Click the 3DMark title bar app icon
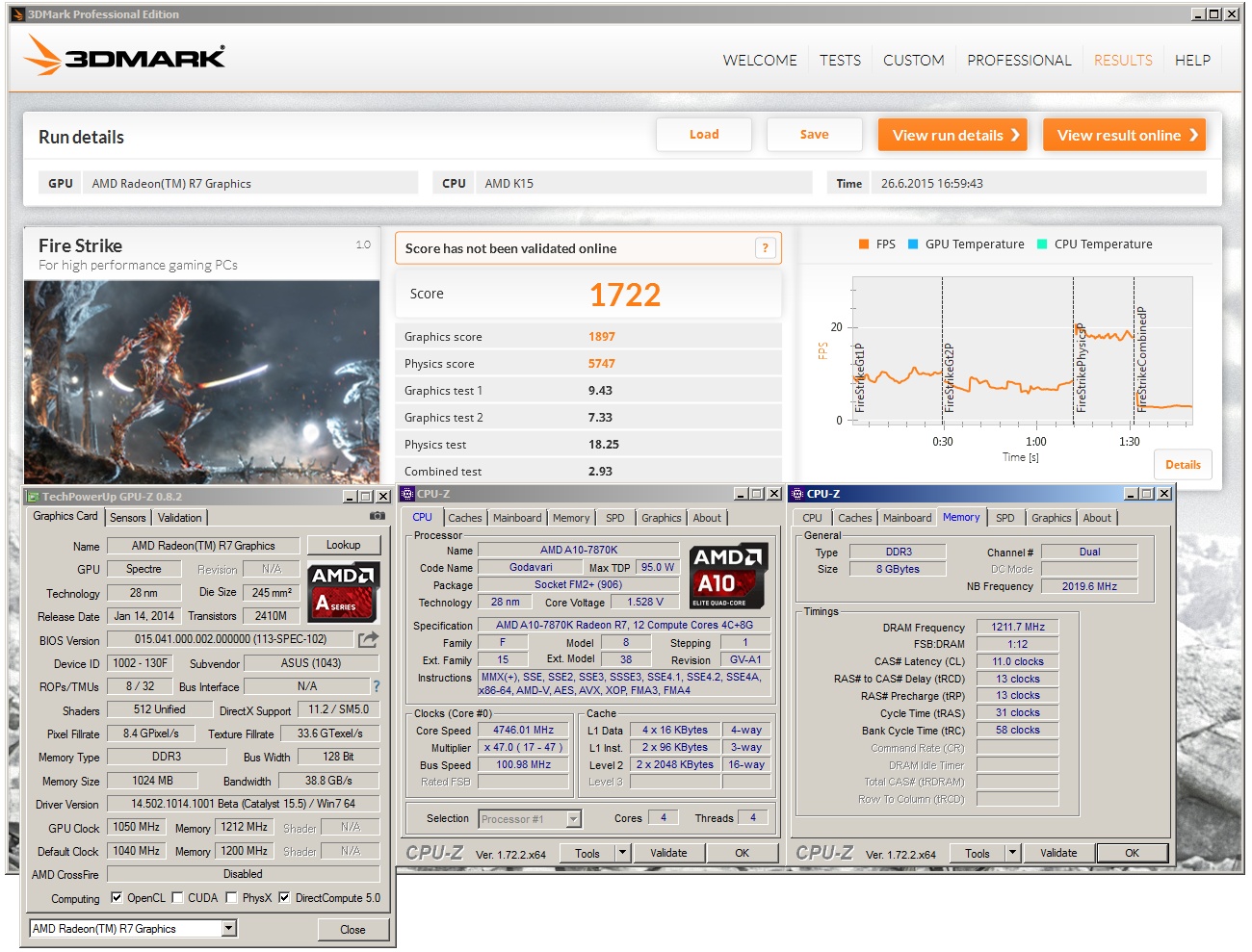Viewport: 1252px width, 952px height. (x=17, y=14)
